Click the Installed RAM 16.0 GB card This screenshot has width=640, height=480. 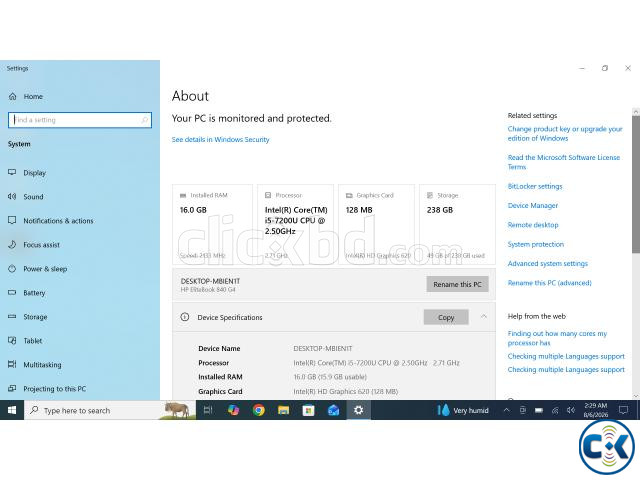(213, 224)
